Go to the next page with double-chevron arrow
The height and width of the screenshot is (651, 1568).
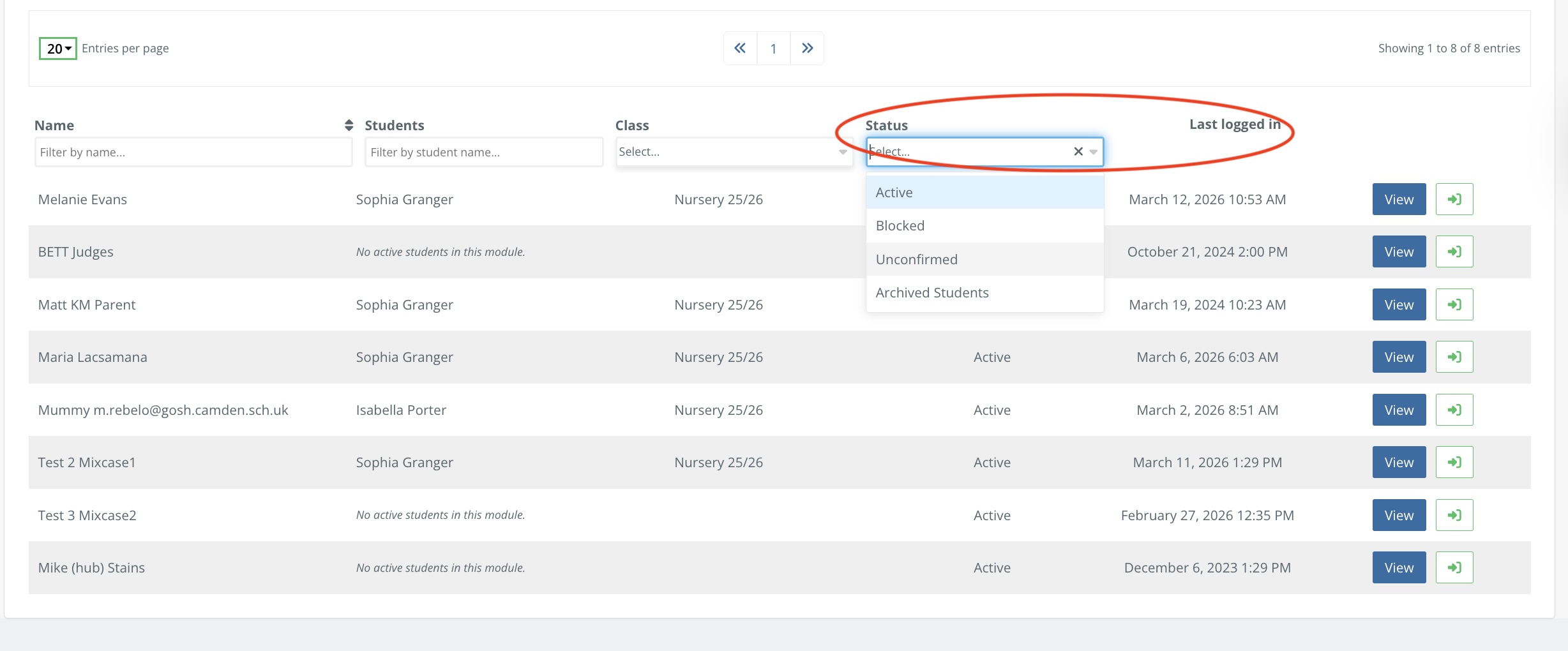[807, 49]
